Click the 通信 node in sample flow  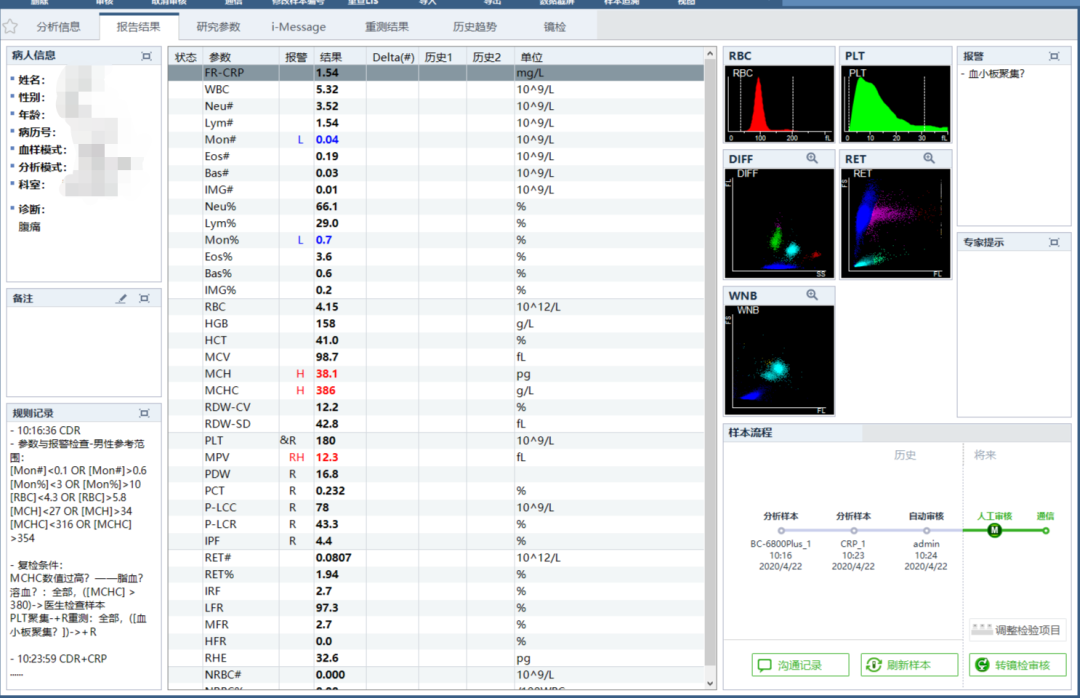tap(1046, 531)
